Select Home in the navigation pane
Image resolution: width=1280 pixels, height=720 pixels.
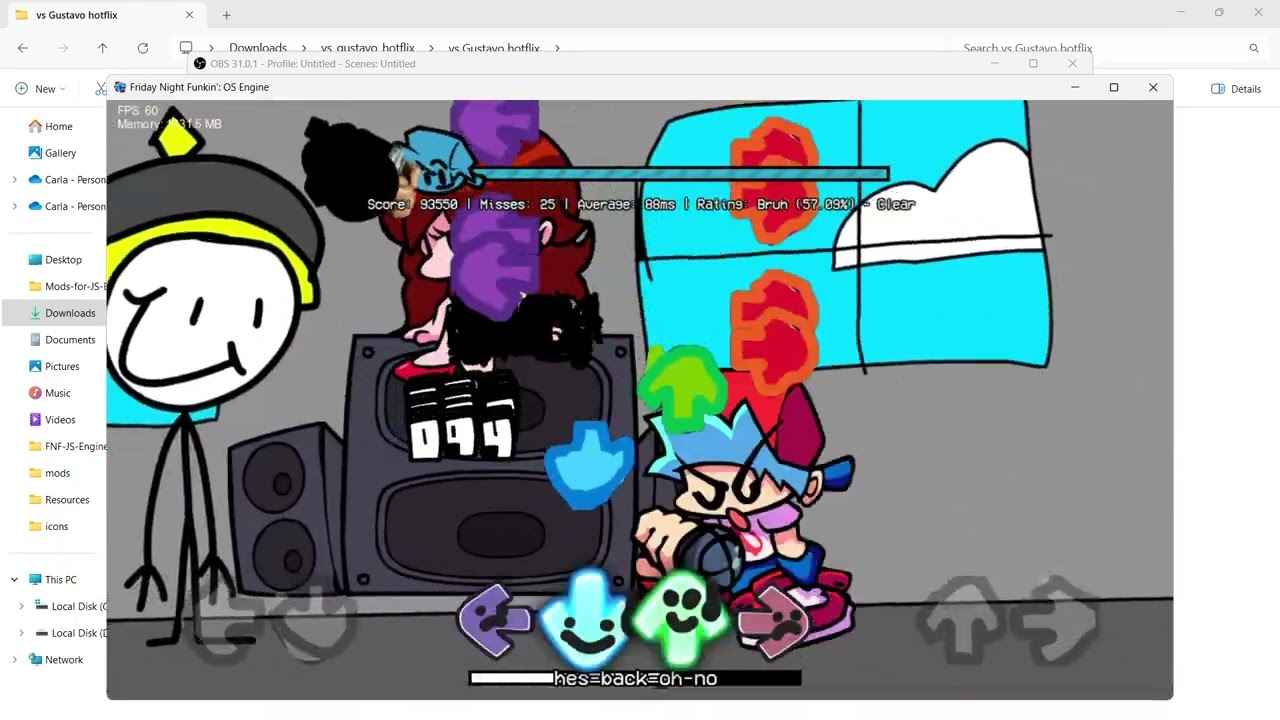(58, 126)
